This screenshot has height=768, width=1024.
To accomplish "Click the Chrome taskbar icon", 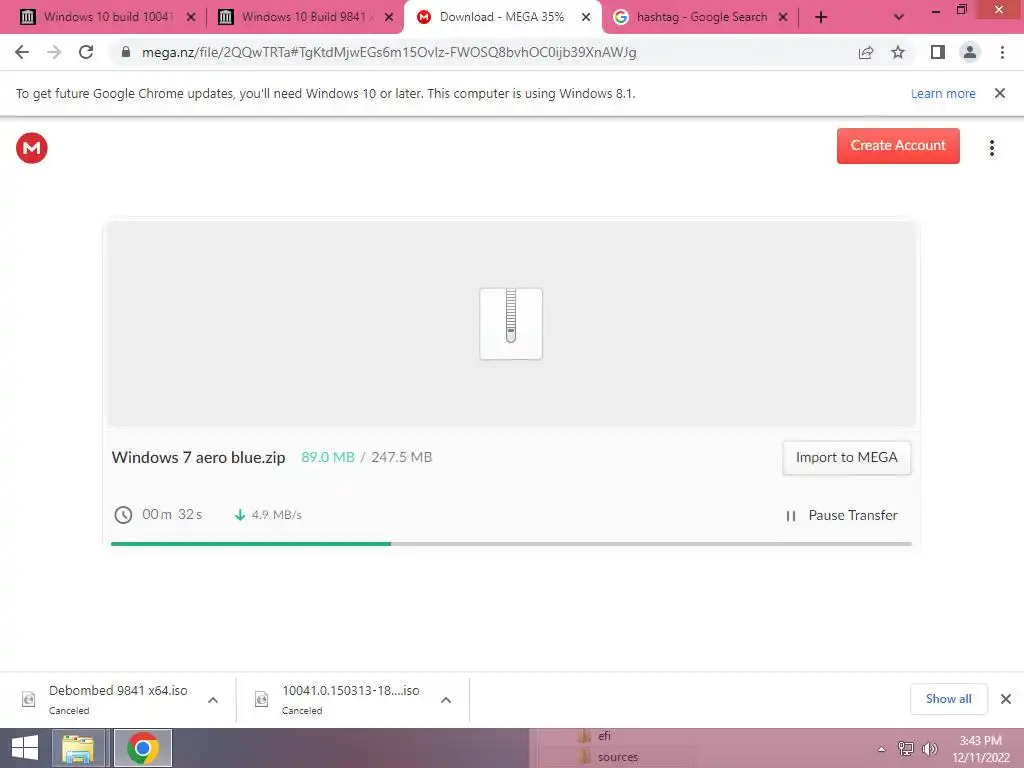I will coord(143,748).
